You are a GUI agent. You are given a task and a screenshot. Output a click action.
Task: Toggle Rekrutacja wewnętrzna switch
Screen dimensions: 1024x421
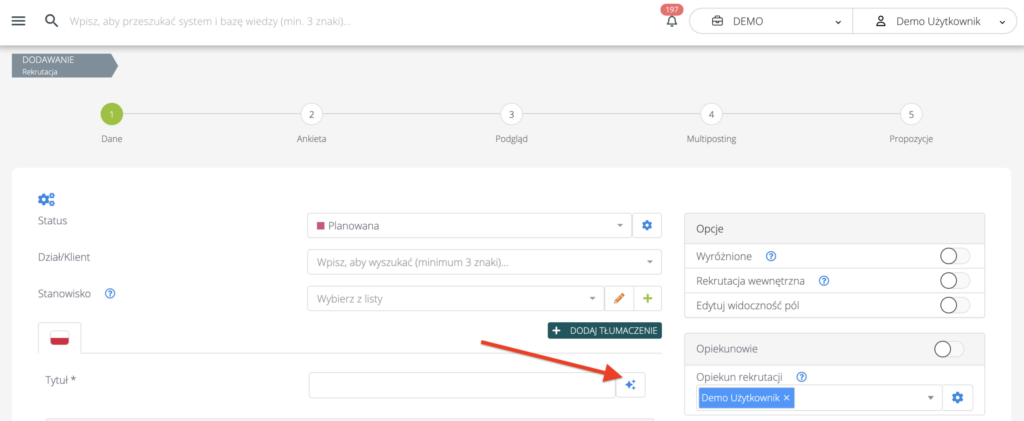tap(955, 281)
